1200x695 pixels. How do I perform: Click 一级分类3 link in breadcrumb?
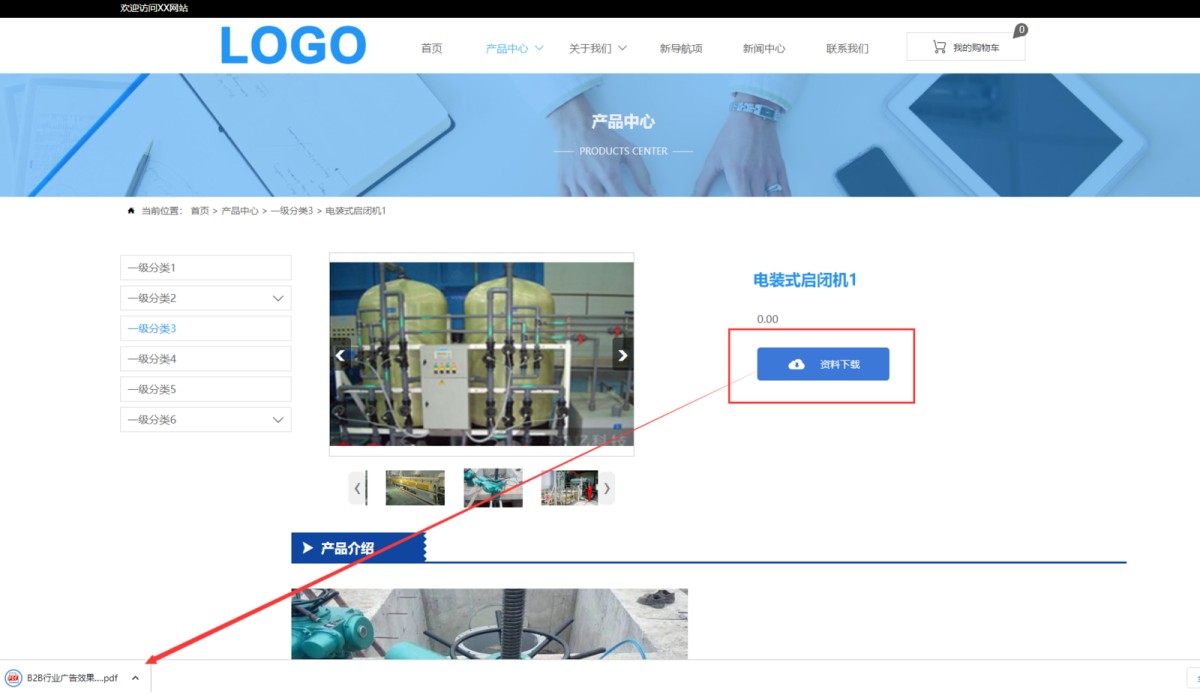[x=292, y=211]
